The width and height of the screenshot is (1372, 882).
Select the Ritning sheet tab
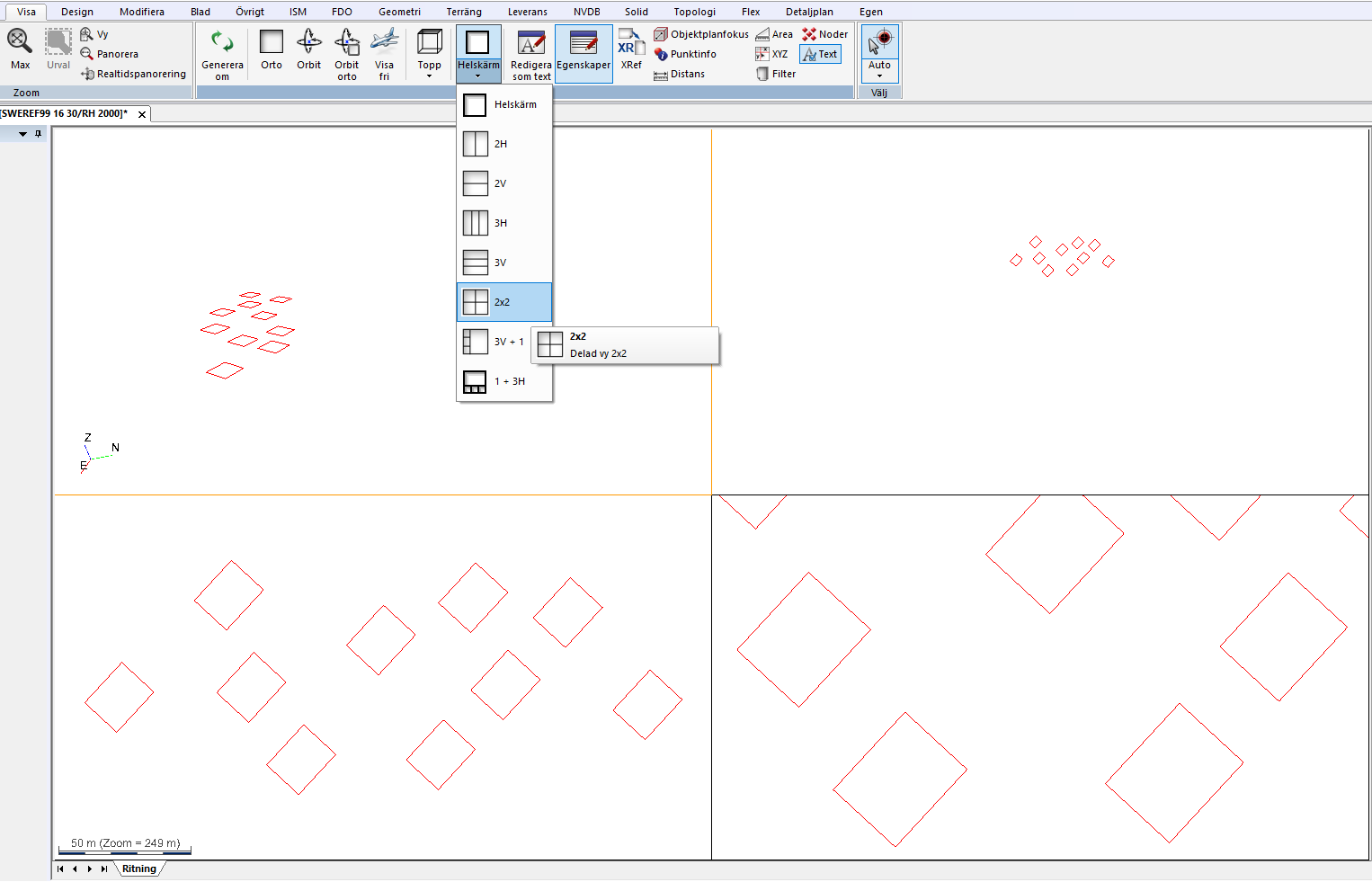(139, 869)
